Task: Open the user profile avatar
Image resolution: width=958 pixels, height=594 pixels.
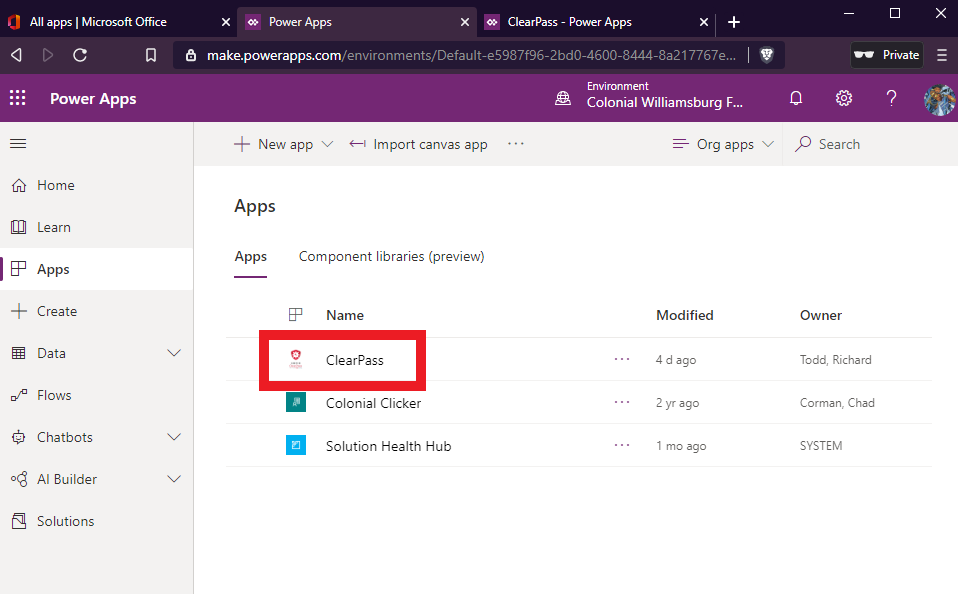Action: click(x=940, y=100)
